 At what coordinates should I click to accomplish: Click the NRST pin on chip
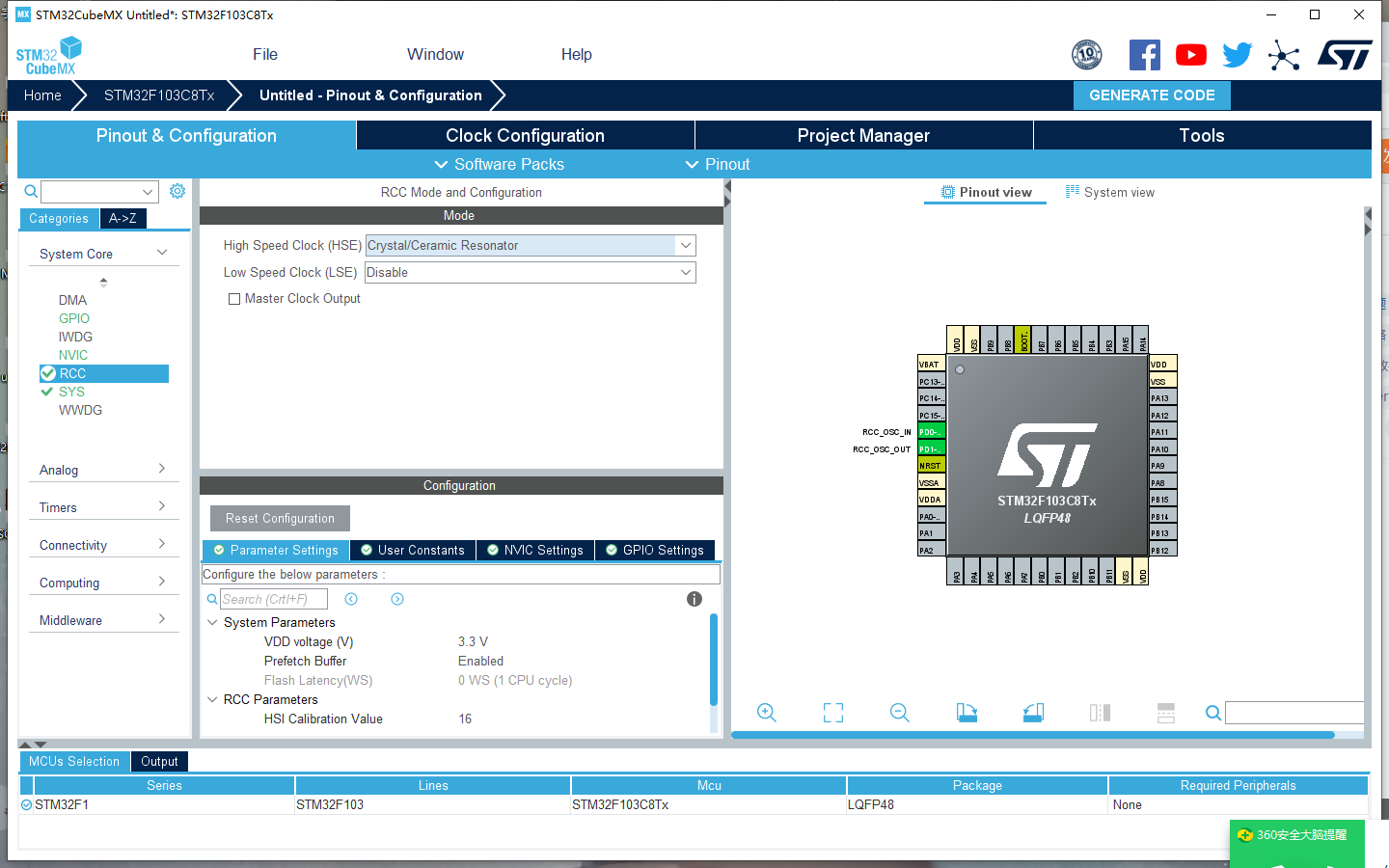coord(931,466)
